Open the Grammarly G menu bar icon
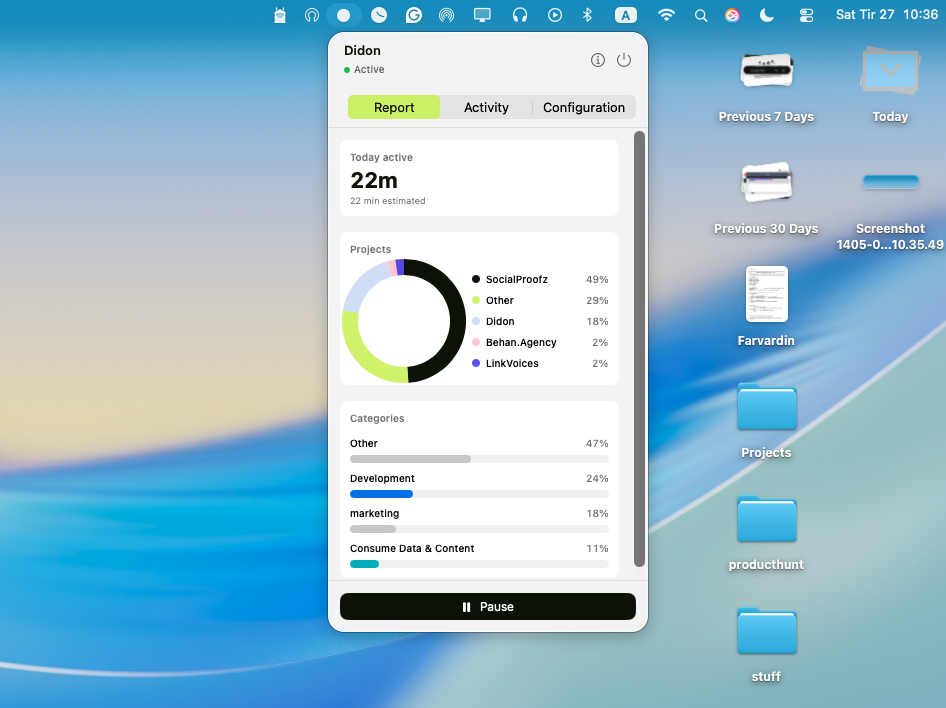 [413, 15]
